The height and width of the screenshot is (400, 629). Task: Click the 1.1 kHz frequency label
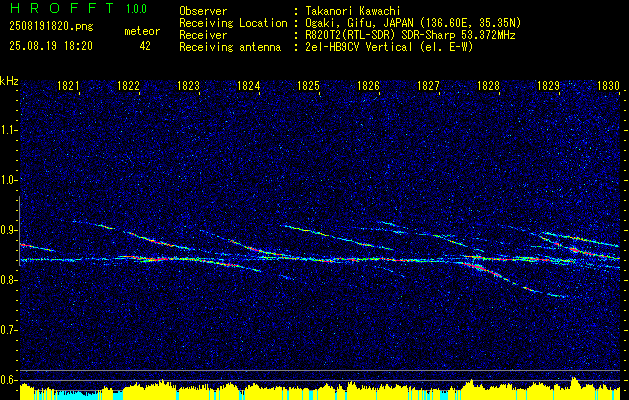point(8,130)
